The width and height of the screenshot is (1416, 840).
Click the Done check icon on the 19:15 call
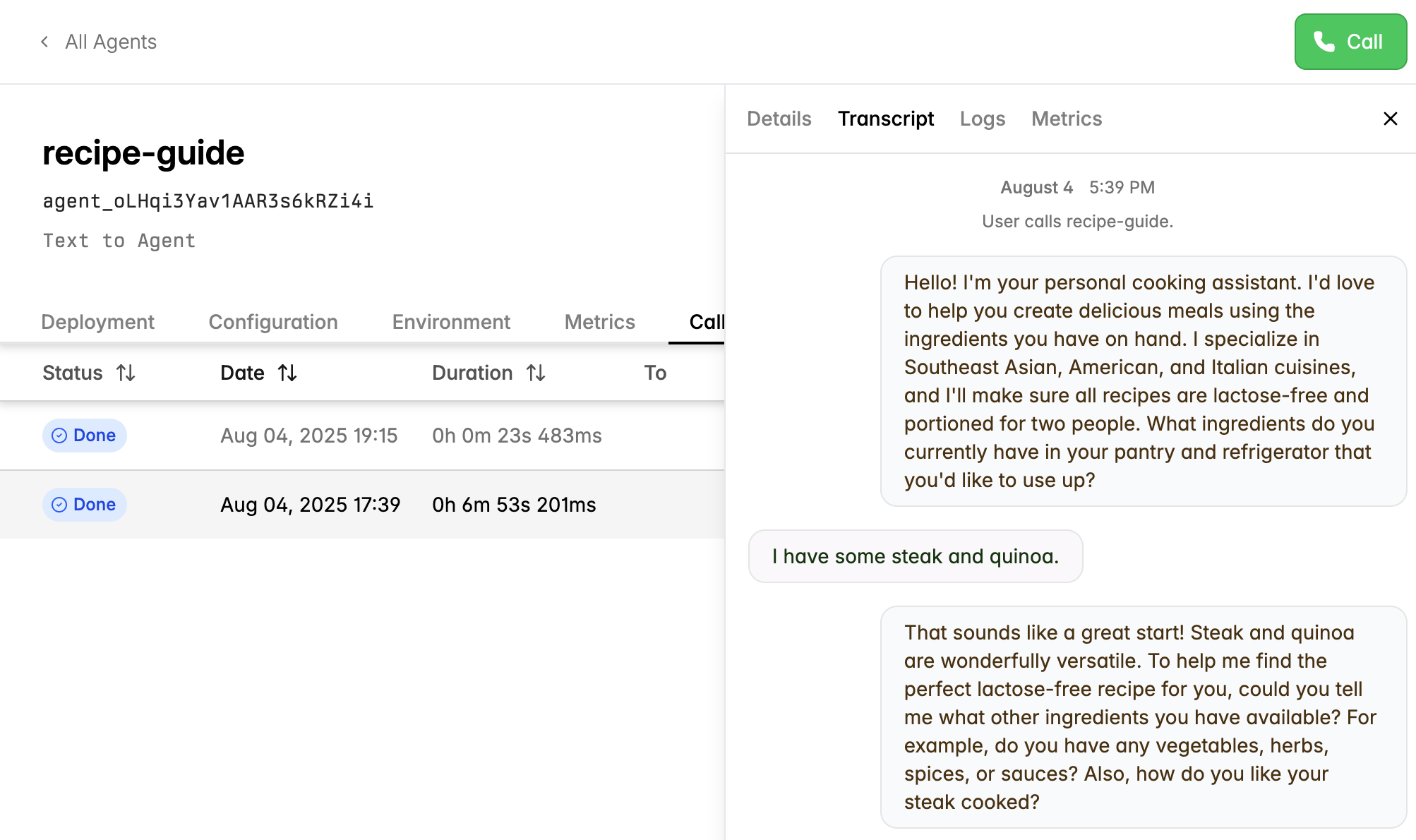pos(61,436)
